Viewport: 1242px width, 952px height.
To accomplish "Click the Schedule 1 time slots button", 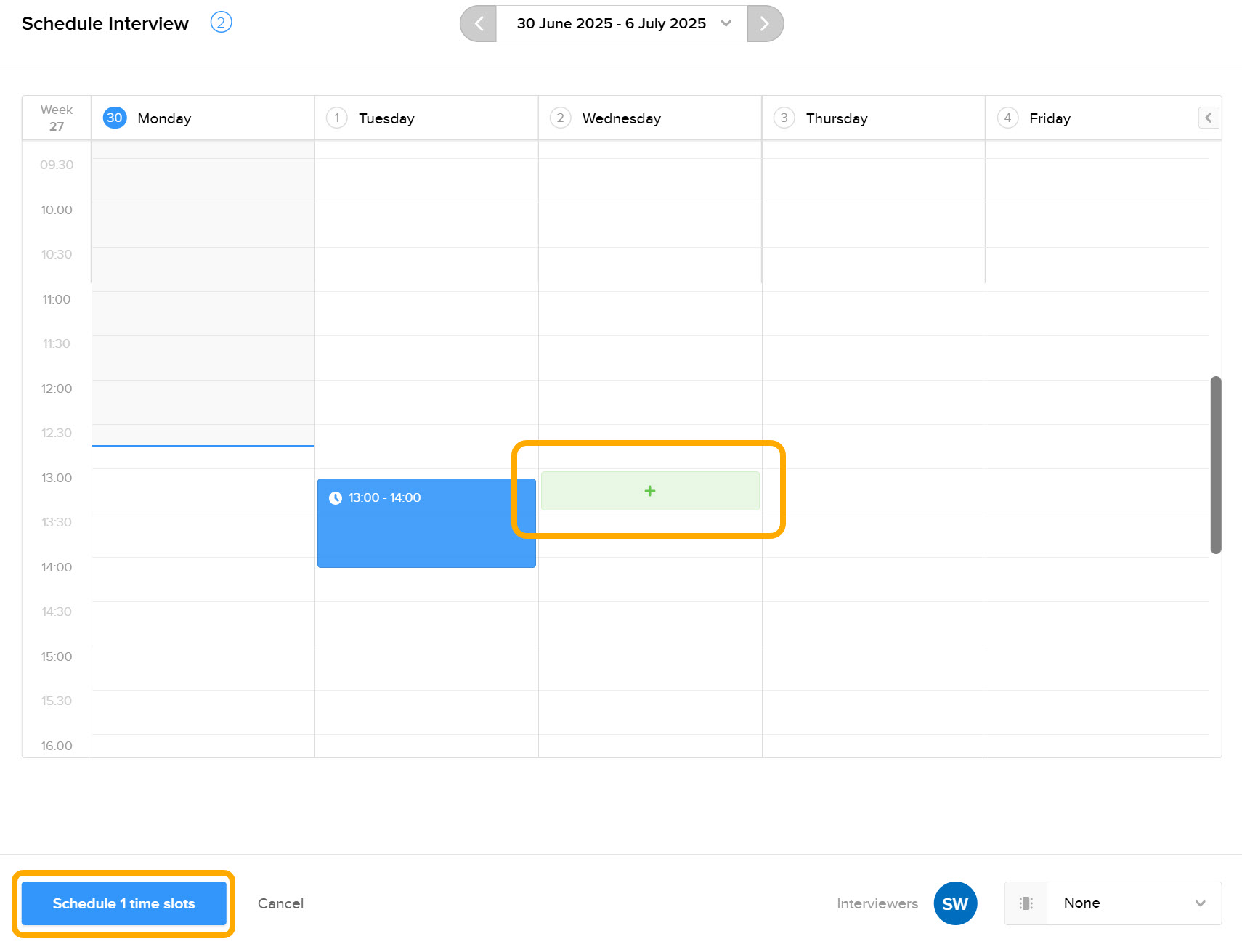I will pyautogui.click(x=123, y=903).
